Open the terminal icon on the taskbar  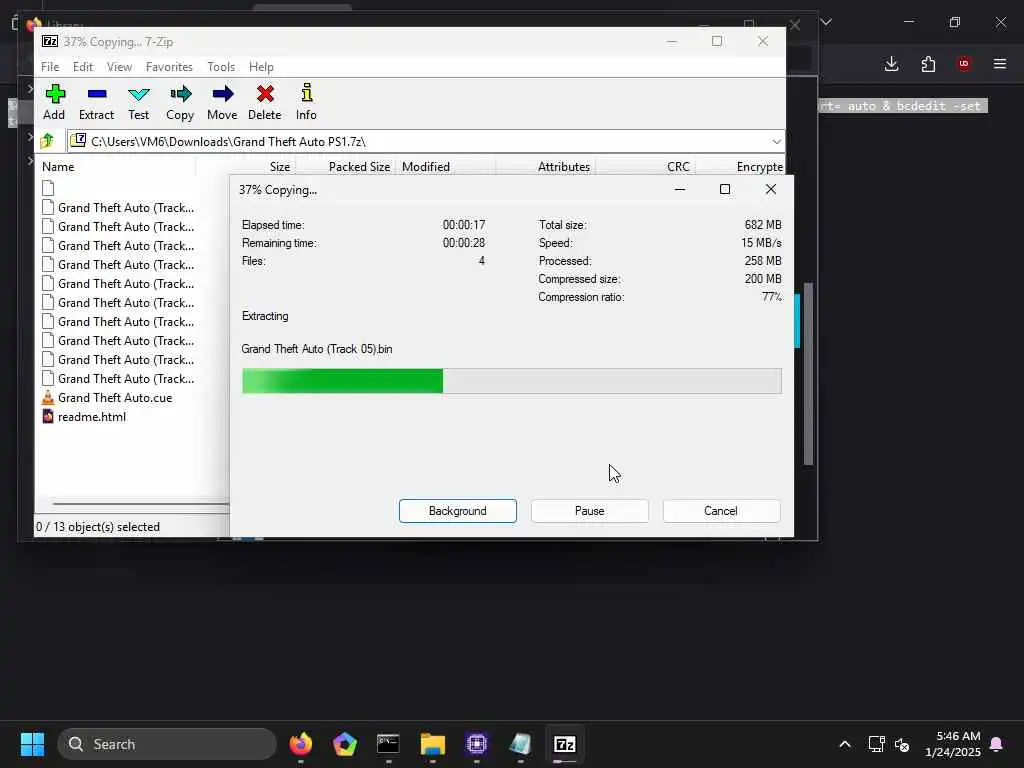coord(389,744)
